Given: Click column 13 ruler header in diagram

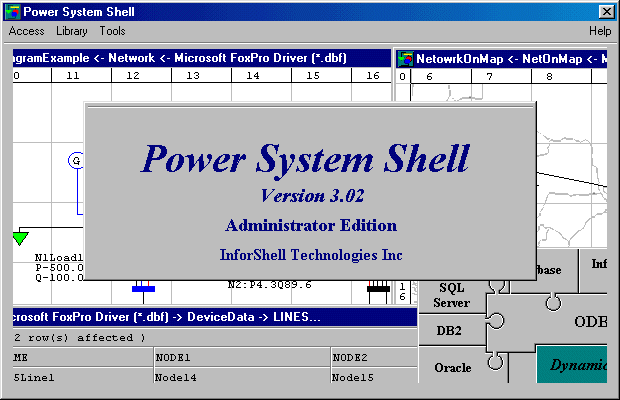Looking at the screenshot, I should tap(202, 75).
